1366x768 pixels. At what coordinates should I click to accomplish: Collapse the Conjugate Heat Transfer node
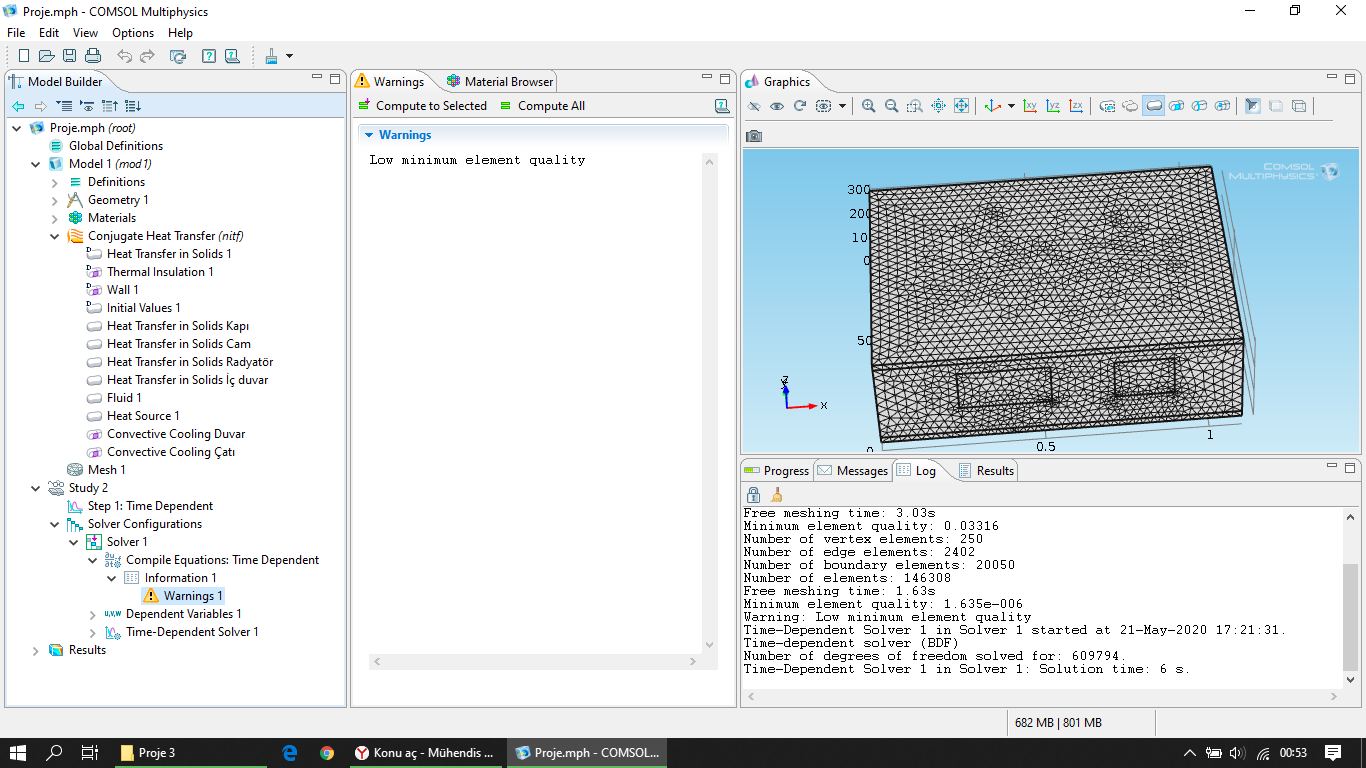click(x=55, y=236)
